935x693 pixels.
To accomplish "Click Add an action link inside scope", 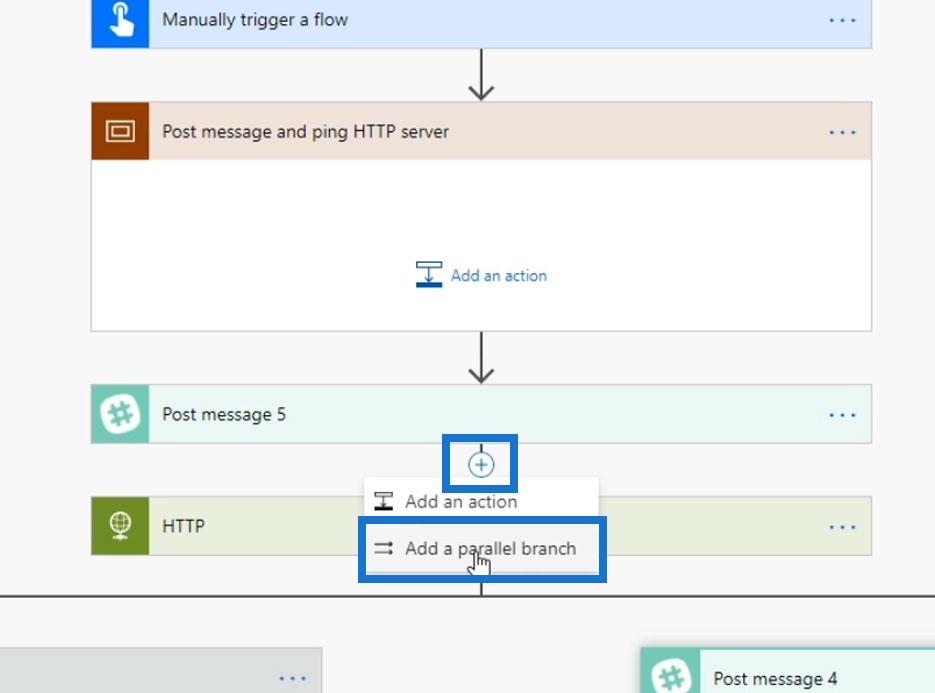I will point(499,276).
